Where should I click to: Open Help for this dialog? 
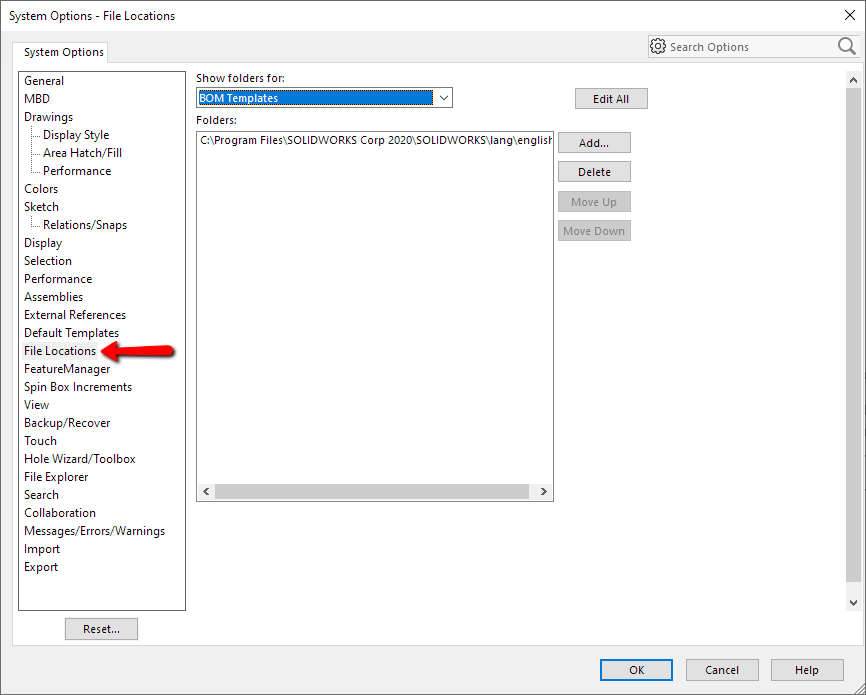click(x=807, y=670)
